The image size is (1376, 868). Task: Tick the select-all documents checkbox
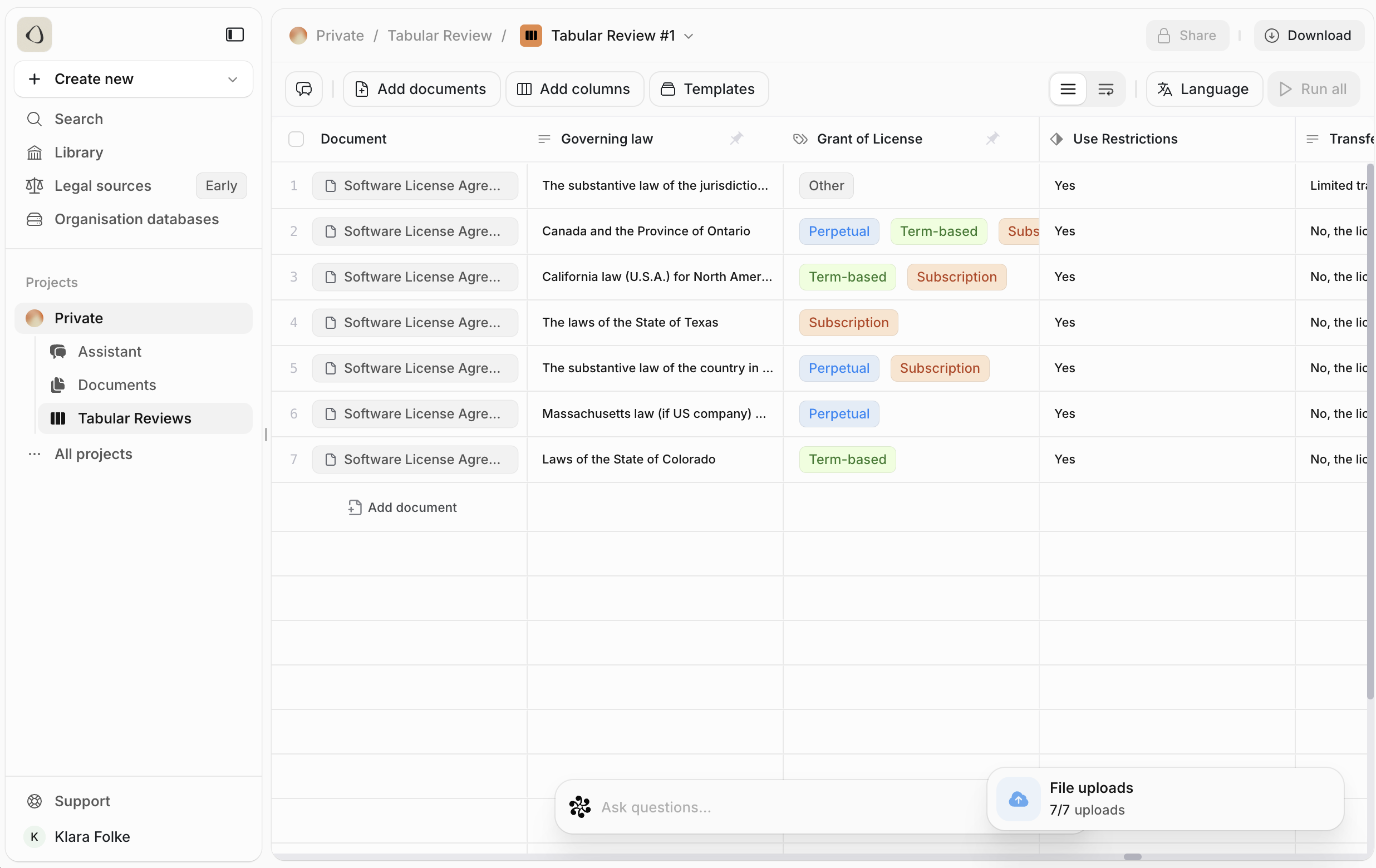click(296, 139)
